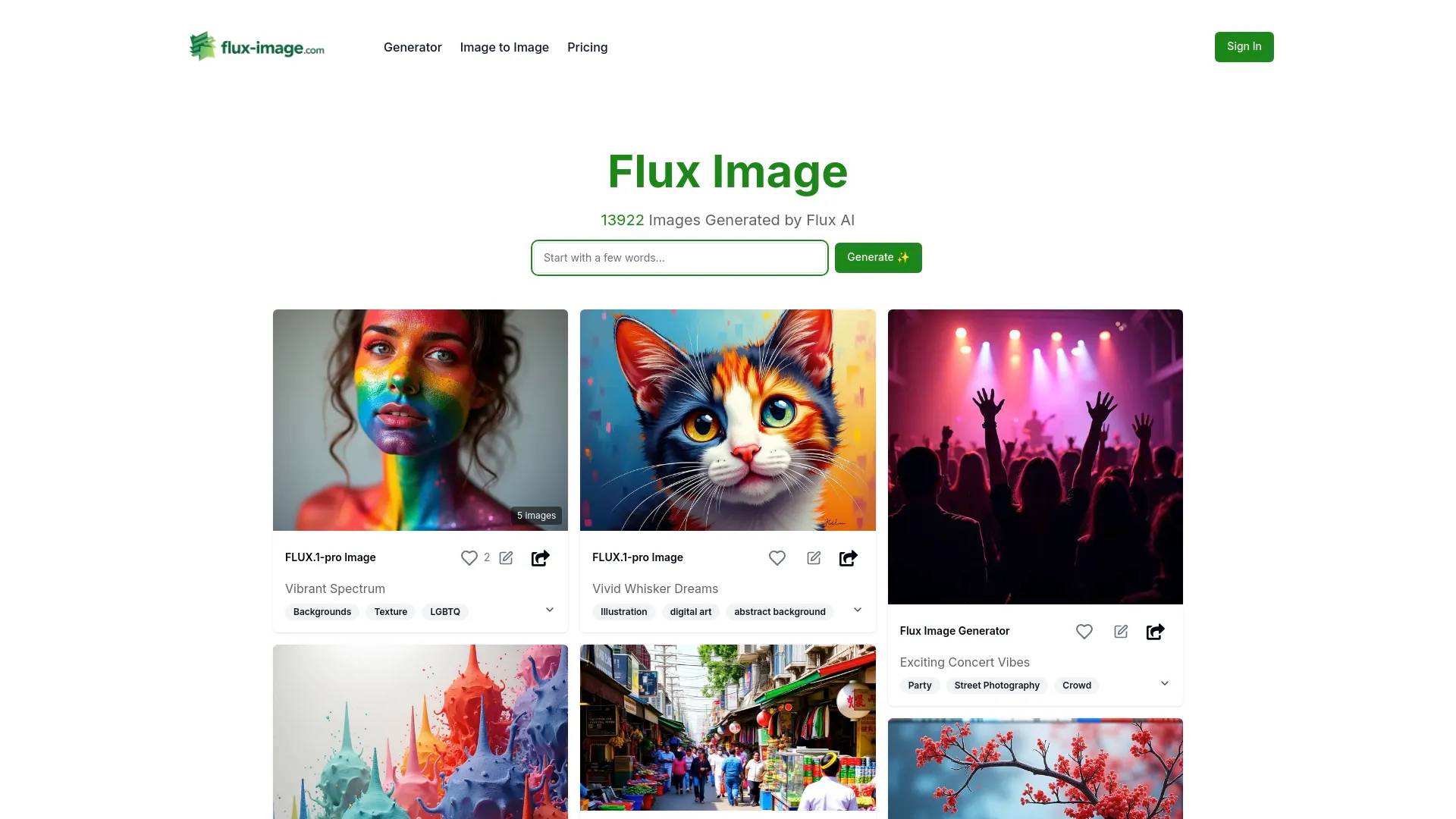Click the Generate button
1456x819 pixels.
pos(877,257)
